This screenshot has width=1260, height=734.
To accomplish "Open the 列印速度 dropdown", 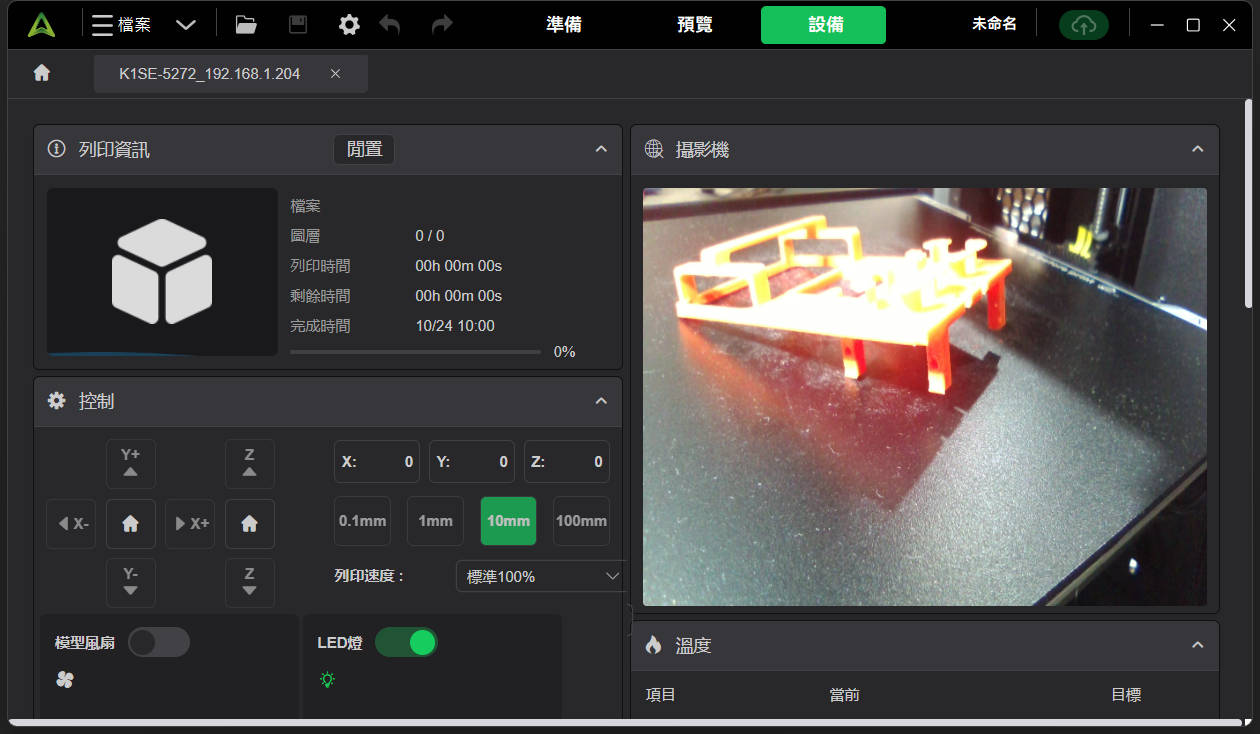I will click(542, 576).
